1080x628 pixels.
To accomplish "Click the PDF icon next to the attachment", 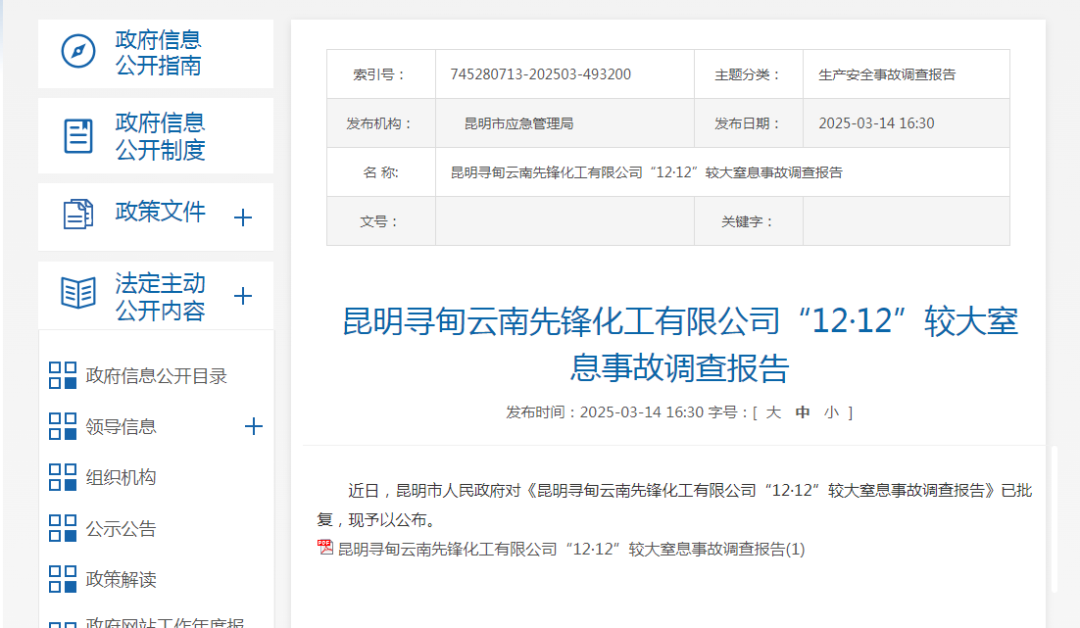I will click(x=325, y=548).
